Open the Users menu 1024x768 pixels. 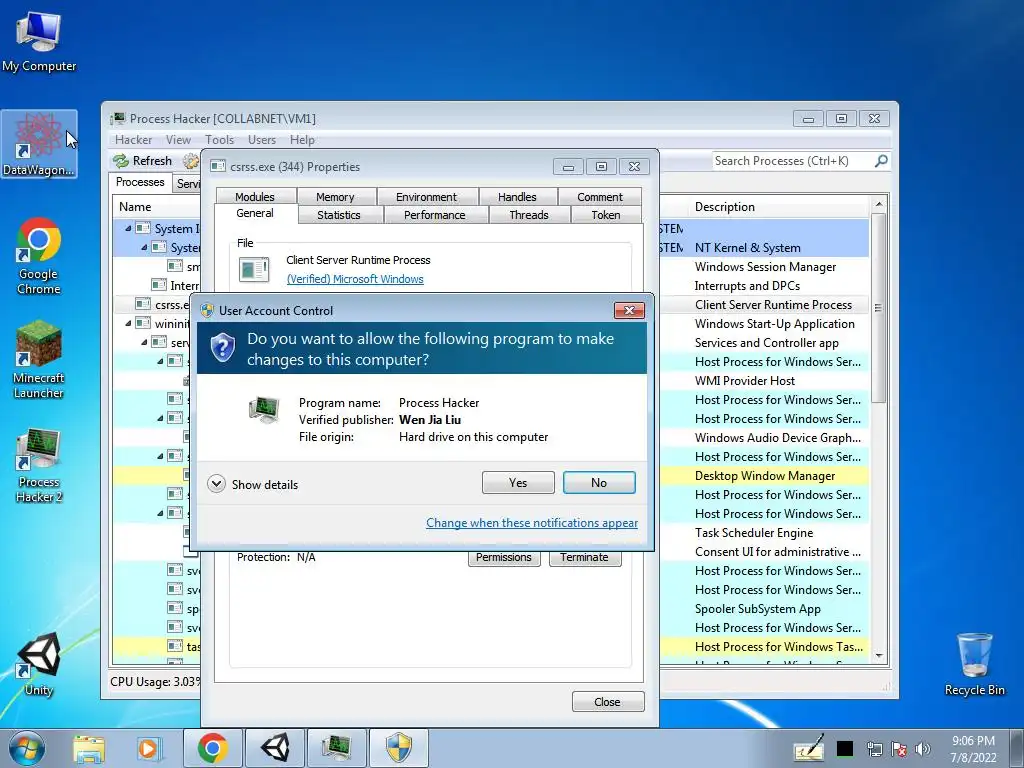[262, 140]
